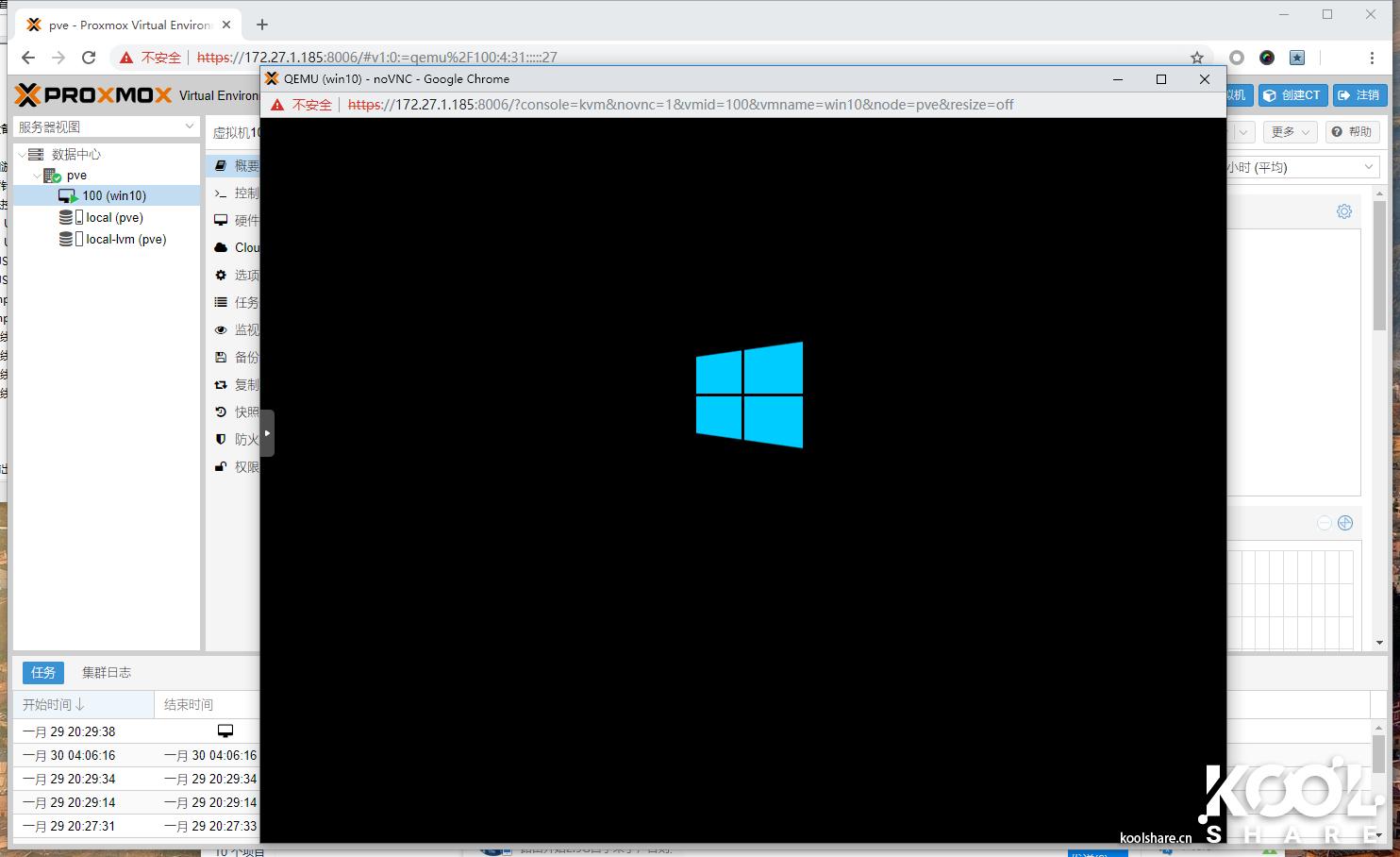
Task: Select the pve Proxmox browser tab
Action: 129,25
